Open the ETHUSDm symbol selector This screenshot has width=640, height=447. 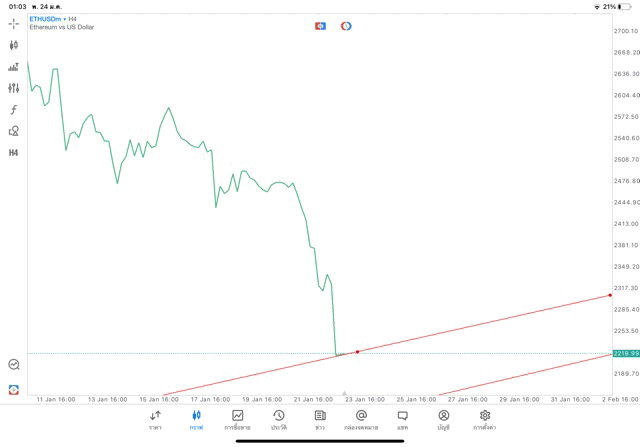point(48,19)
